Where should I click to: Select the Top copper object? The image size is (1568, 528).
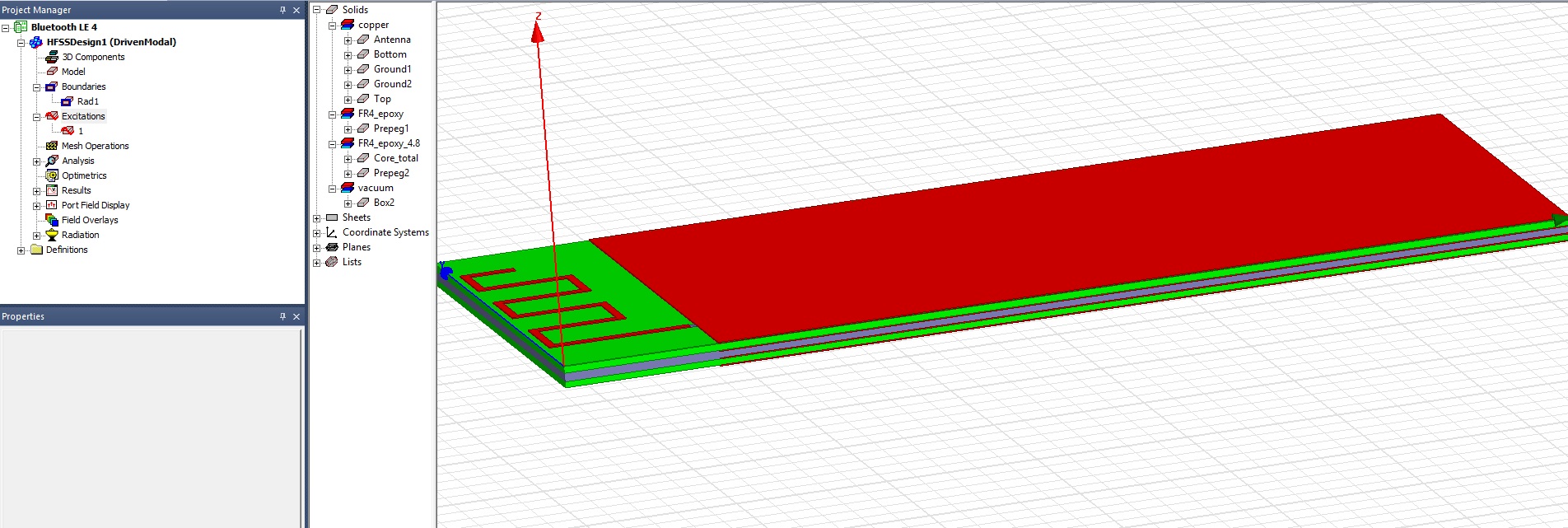(382, 99)
